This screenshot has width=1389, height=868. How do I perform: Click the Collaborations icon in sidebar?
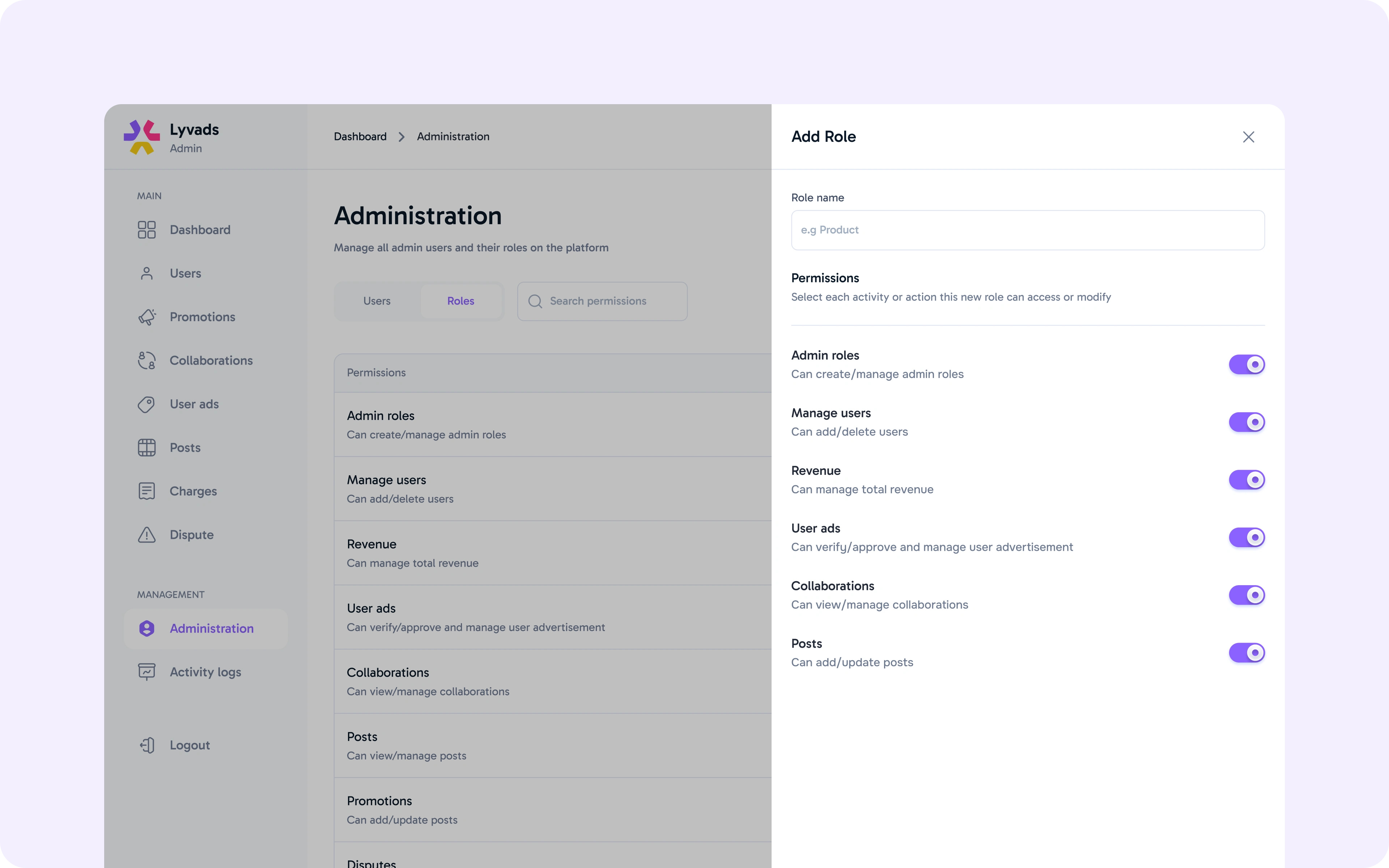coord(146,361)
